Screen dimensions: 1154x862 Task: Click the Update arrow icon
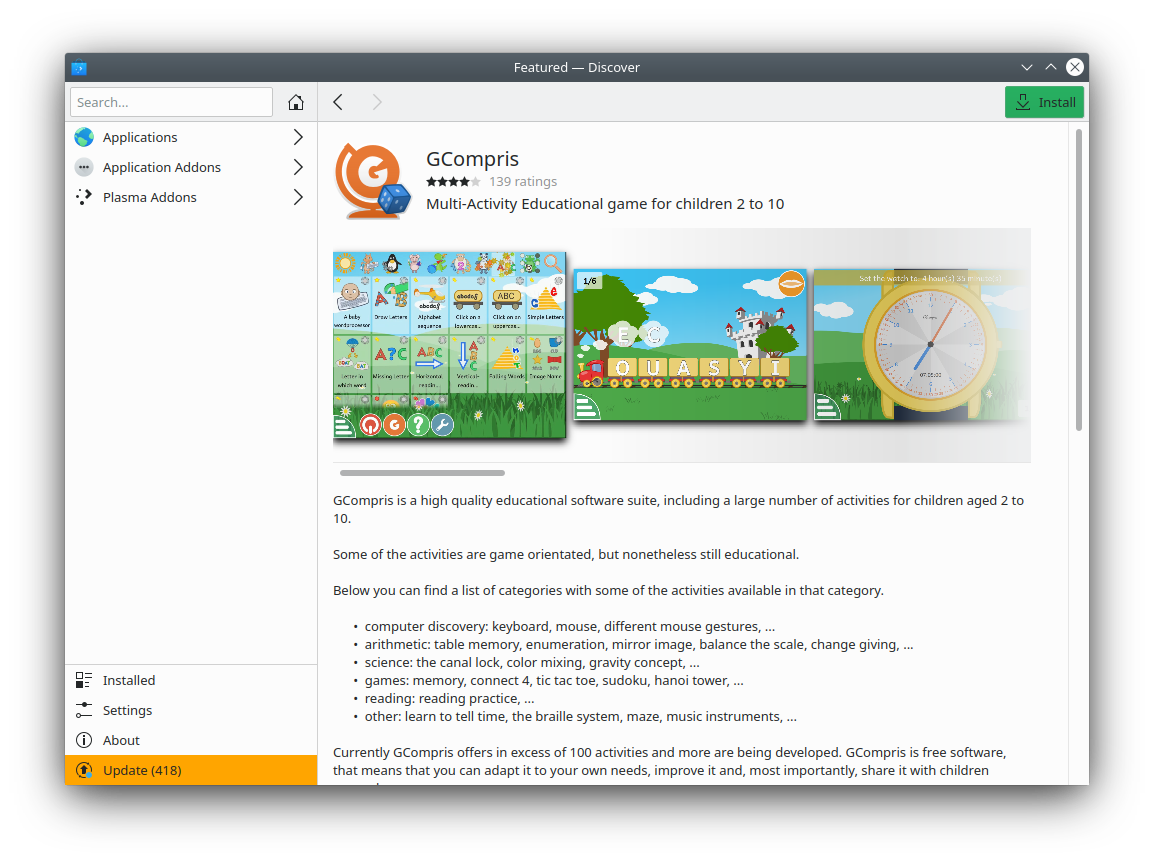[84, 770]
